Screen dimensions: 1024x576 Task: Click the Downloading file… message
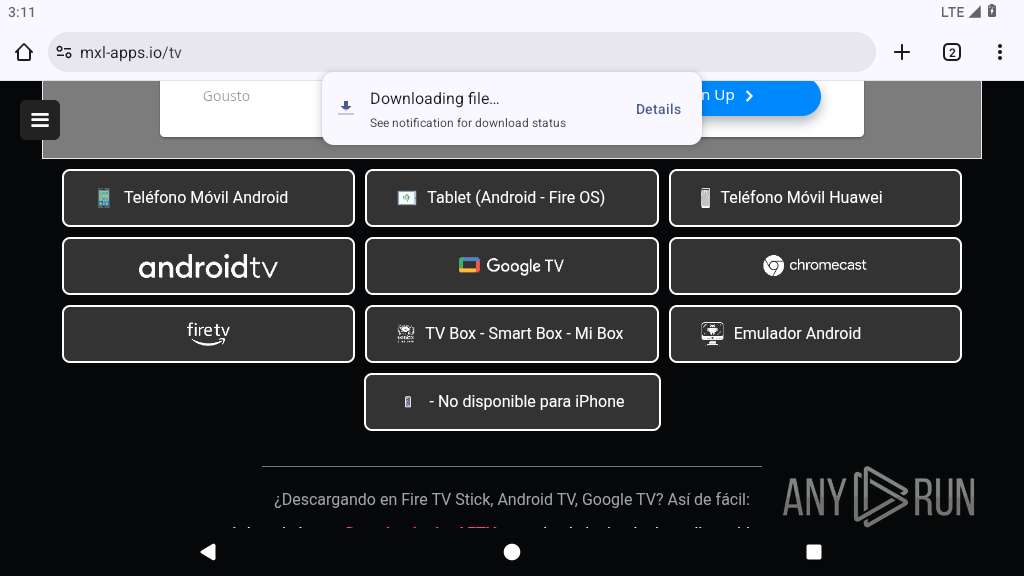tap(434, 99)
